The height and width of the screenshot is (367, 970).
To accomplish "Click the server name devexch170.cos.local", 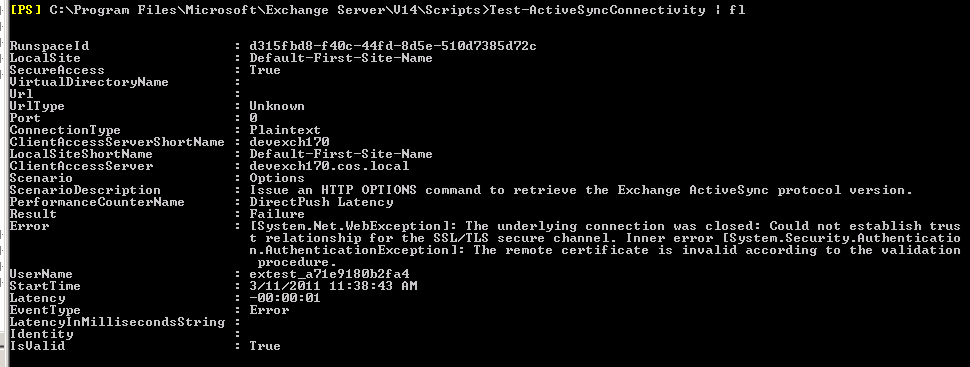I will tap(329, 166).
